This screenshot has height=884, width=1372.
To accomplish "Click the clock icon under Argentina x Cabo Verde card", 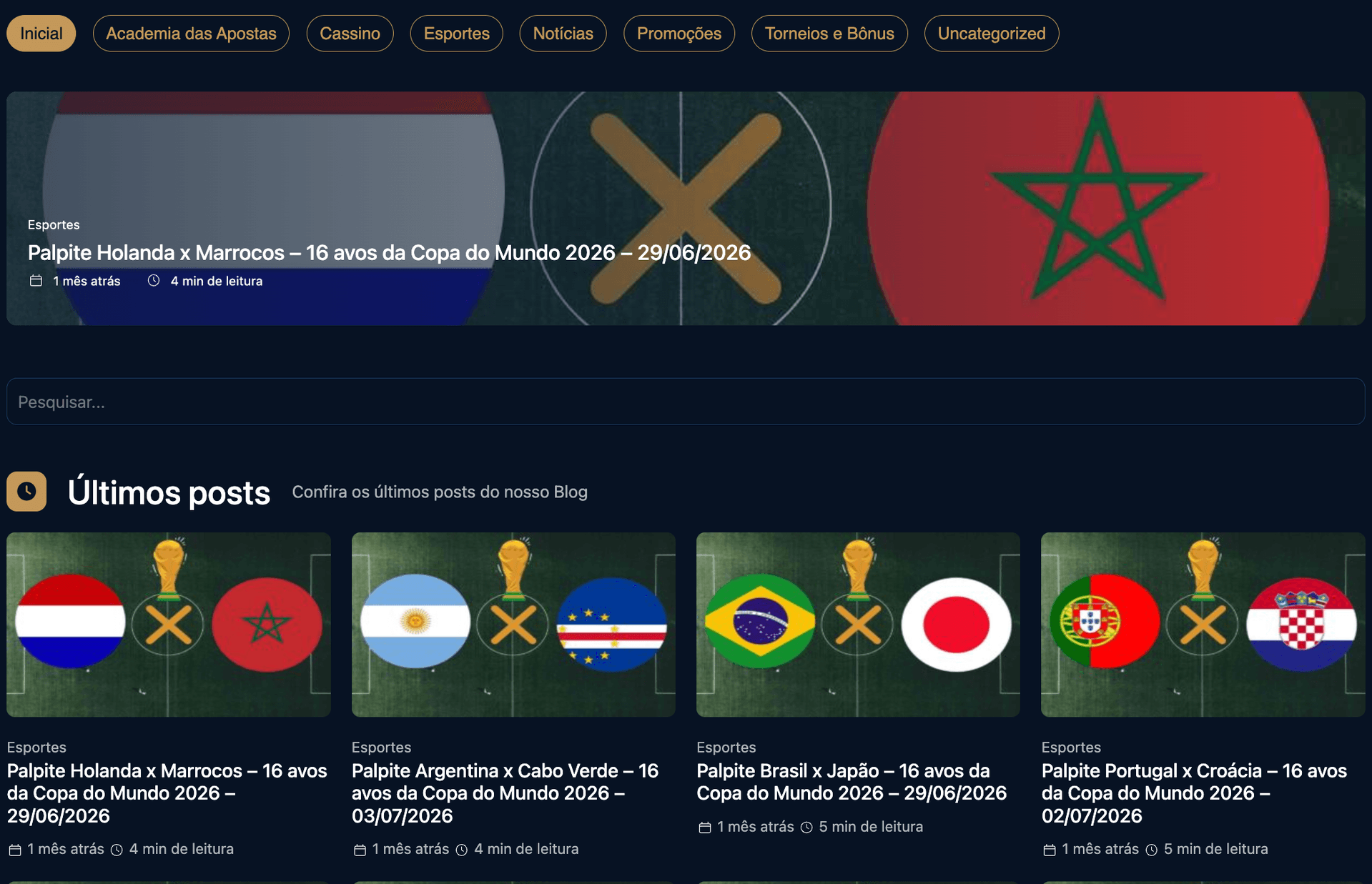I will [x=462, y=850].
